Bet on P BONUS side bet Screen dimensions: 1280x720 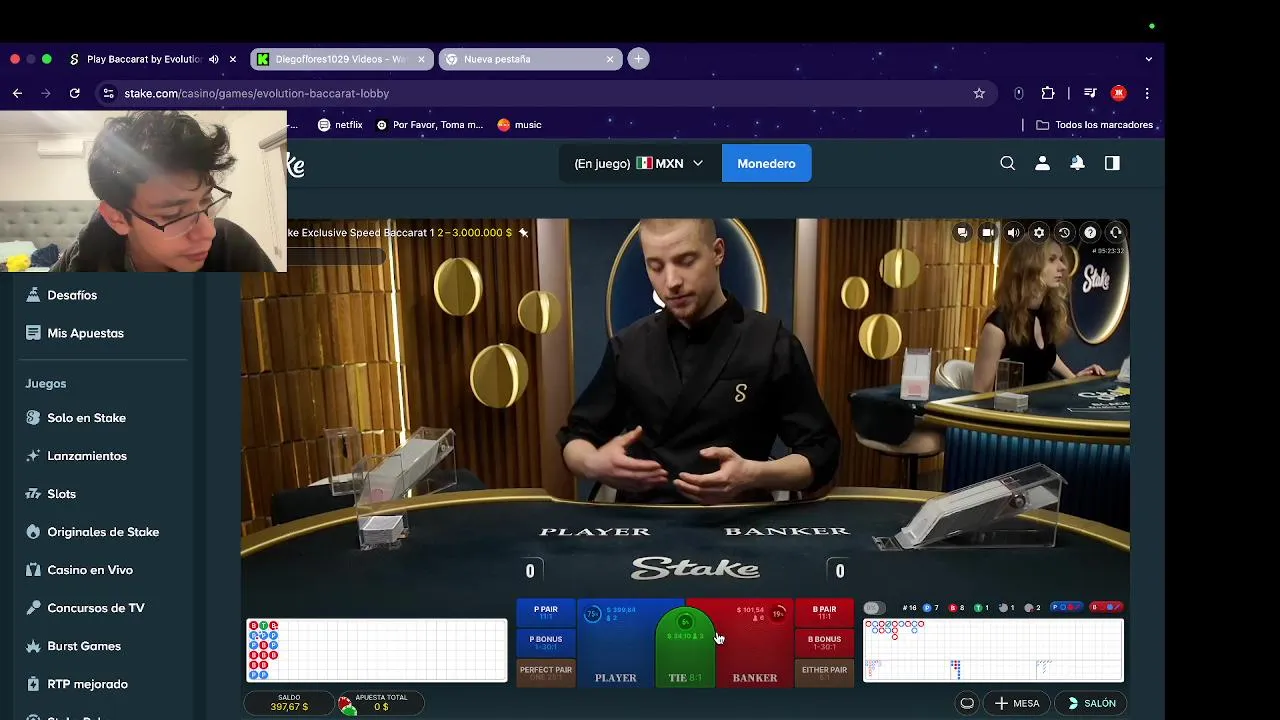546,642
